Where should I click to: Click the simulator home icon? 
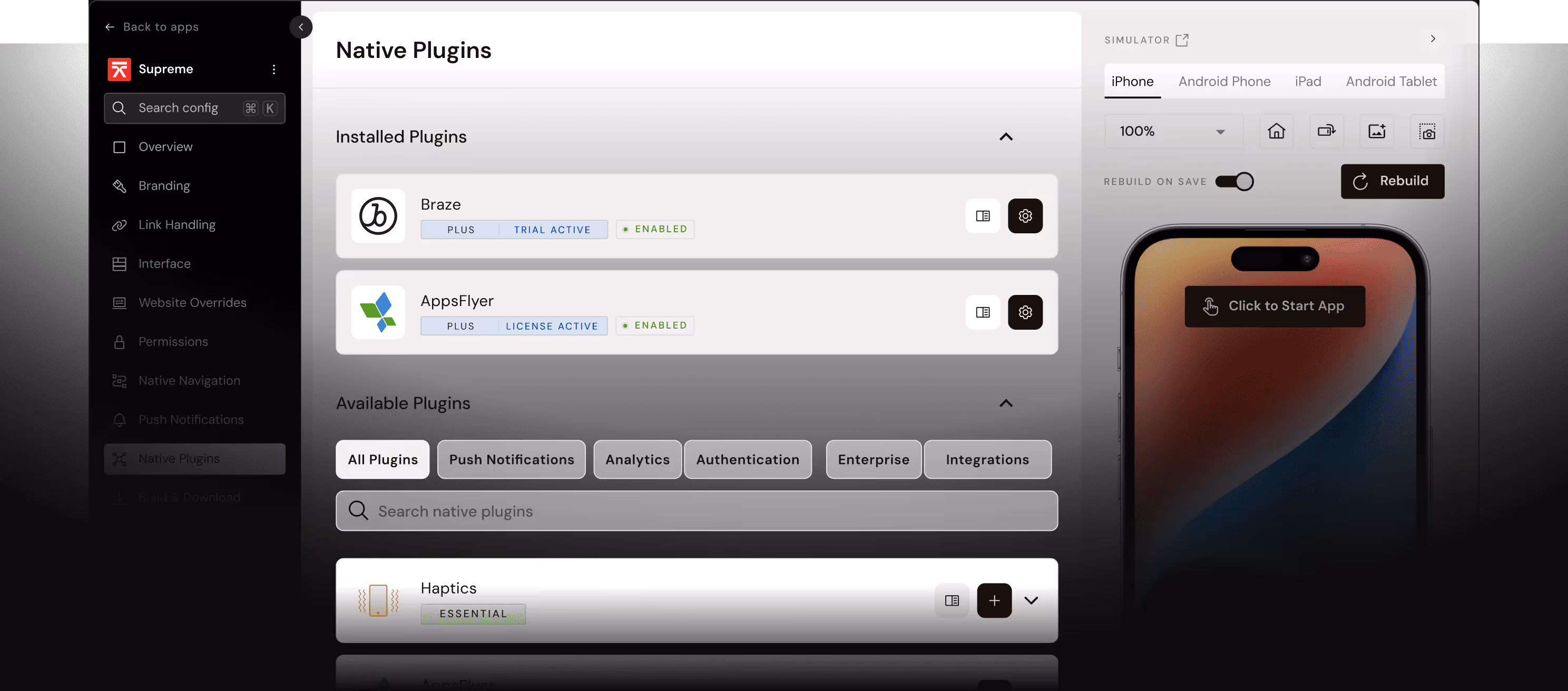tap(1277, 131)
